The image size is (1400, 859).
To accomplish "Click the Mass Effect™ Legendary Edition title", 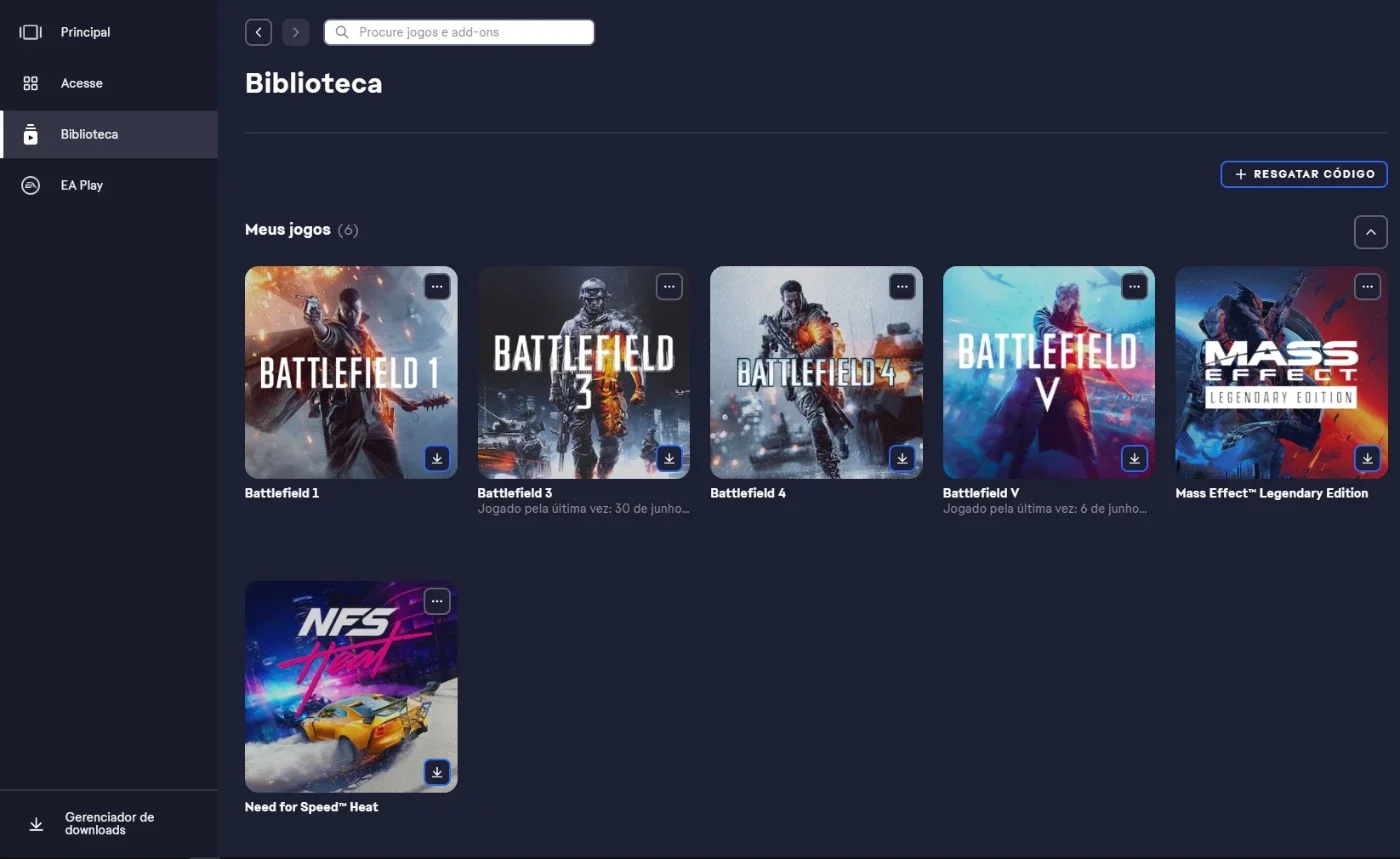I will pos(1272,493).
